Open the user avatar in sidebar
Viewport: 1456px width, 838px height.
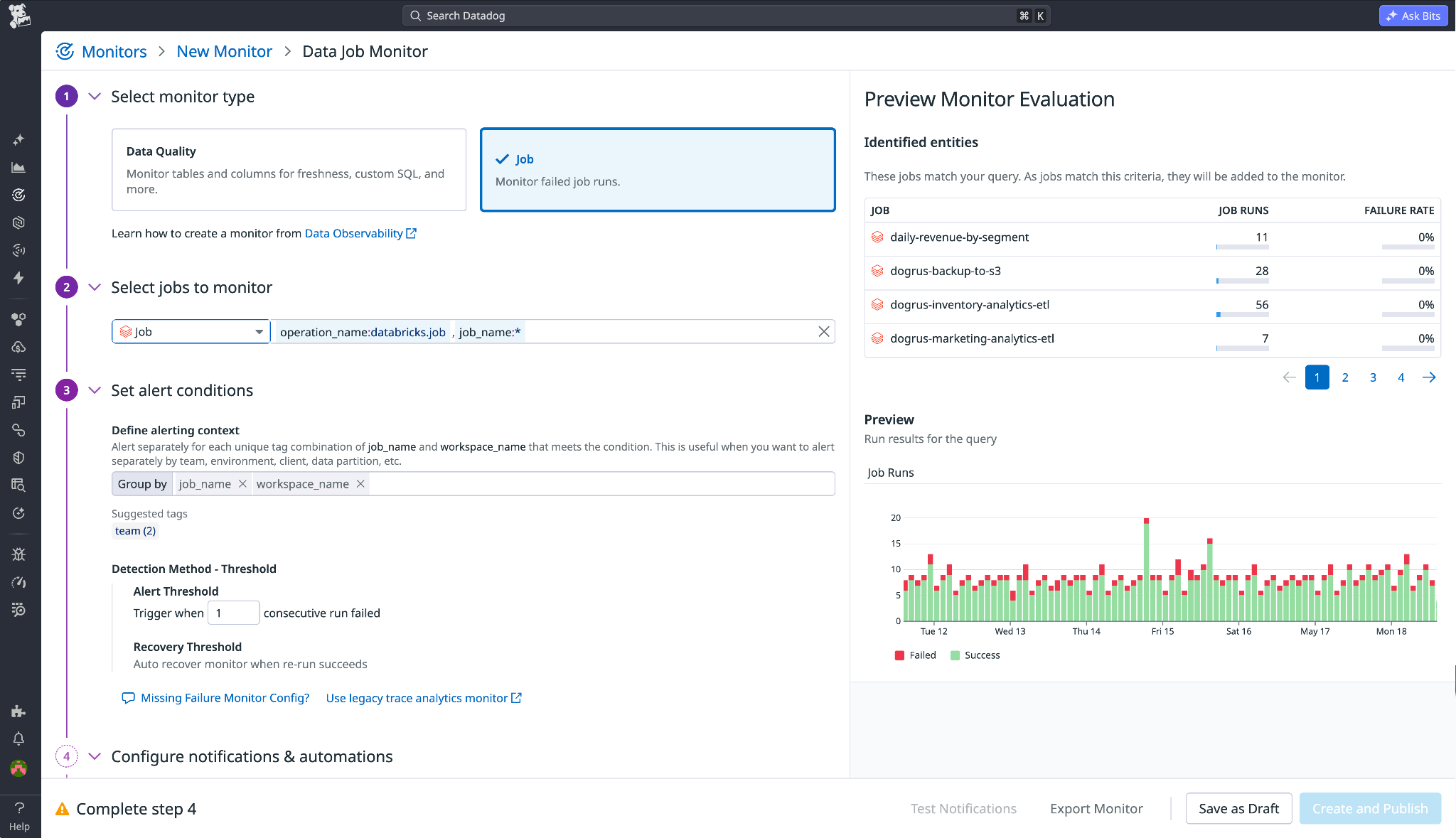(18, 768)
